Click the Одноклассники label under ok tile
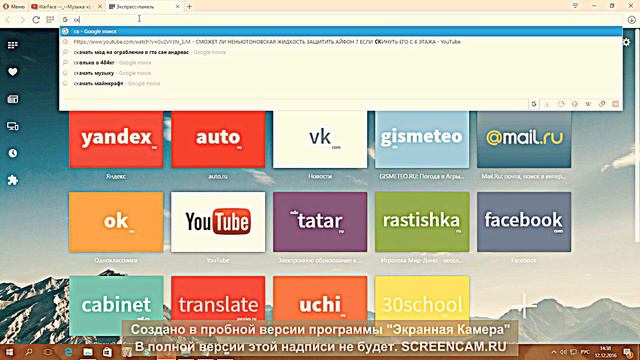Screen dimensions: 640x360 point(116,260)
